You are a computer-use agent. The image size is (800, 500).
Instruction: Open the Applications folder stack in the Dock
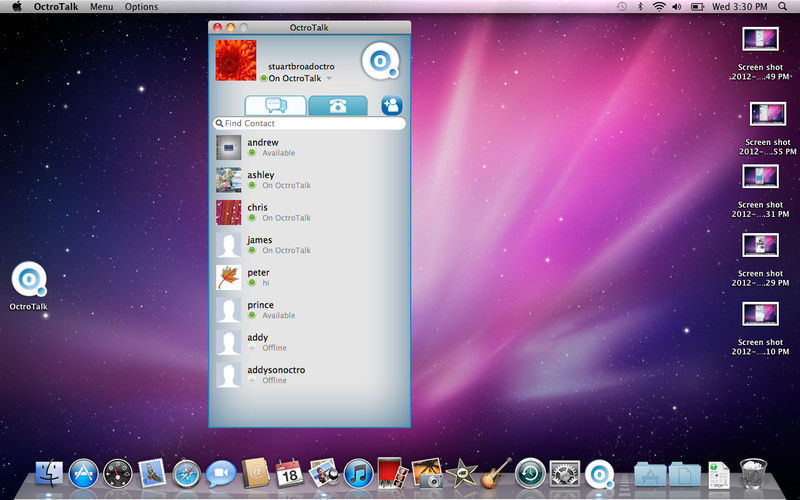(x=650, y=474)
